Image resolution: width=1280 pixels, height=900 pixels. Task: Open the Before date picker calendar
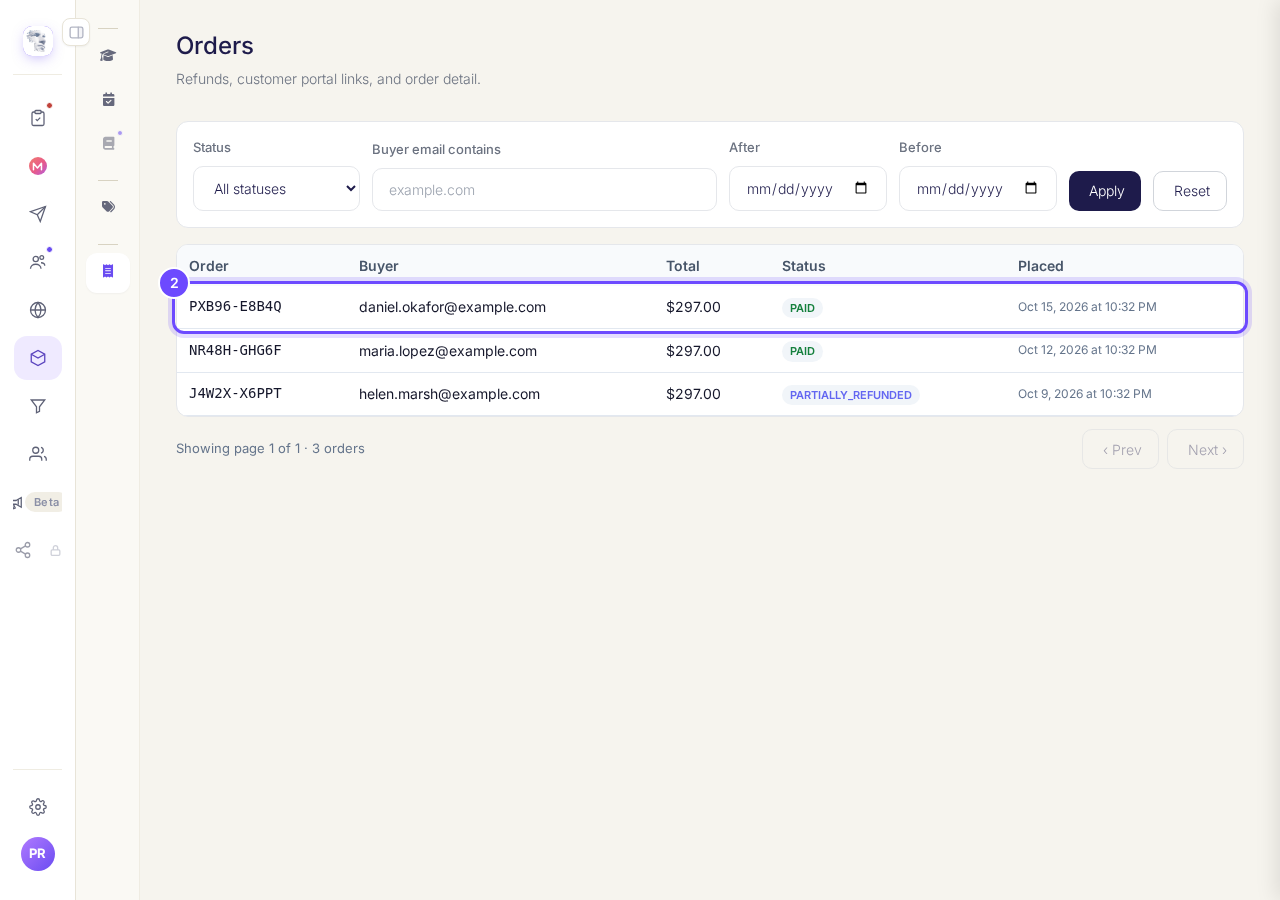[x=1031, y=188]
